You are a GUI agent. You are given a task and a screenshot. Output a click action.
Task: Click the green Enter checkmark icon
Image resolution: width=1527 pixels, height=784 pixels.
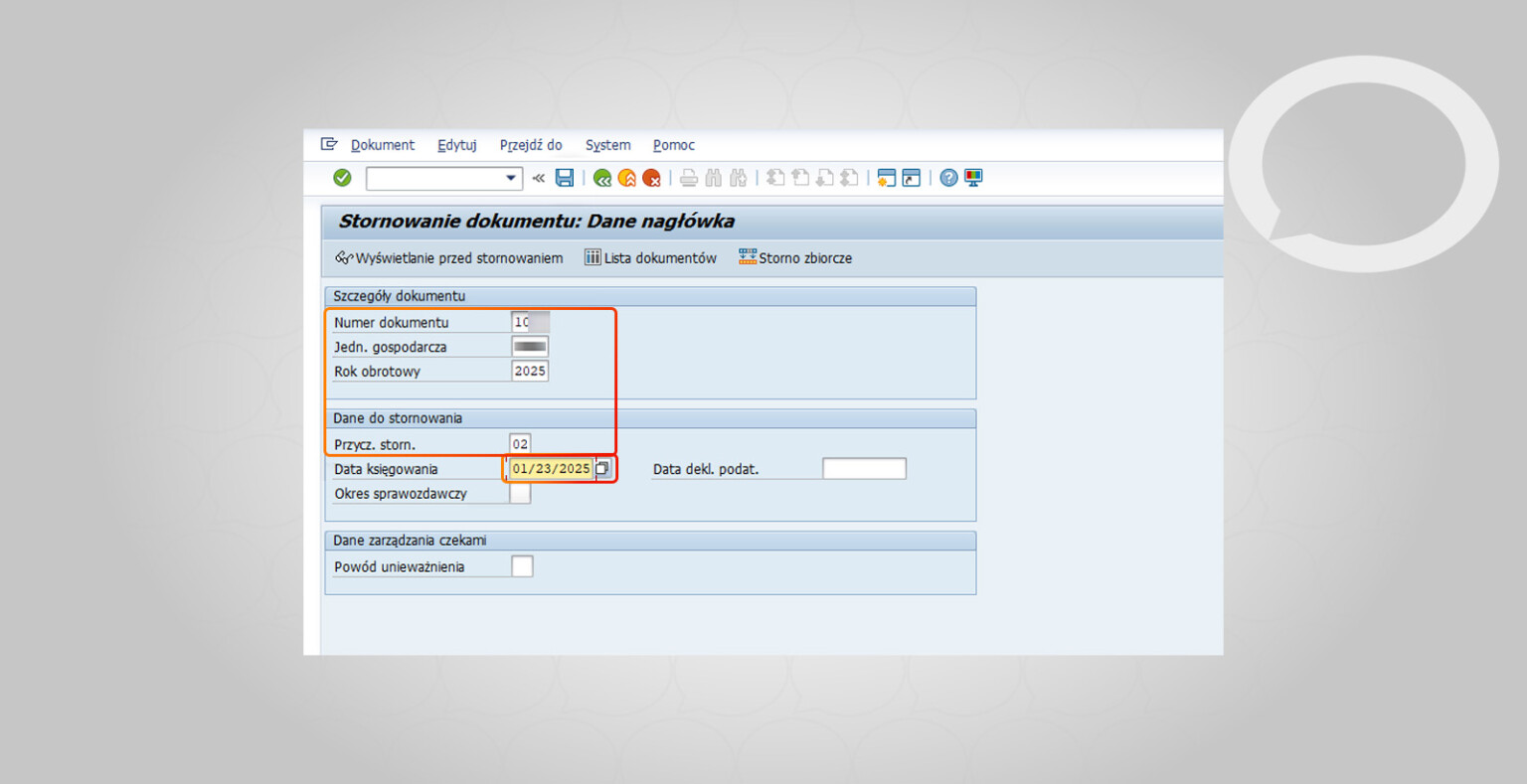point(342,178)
